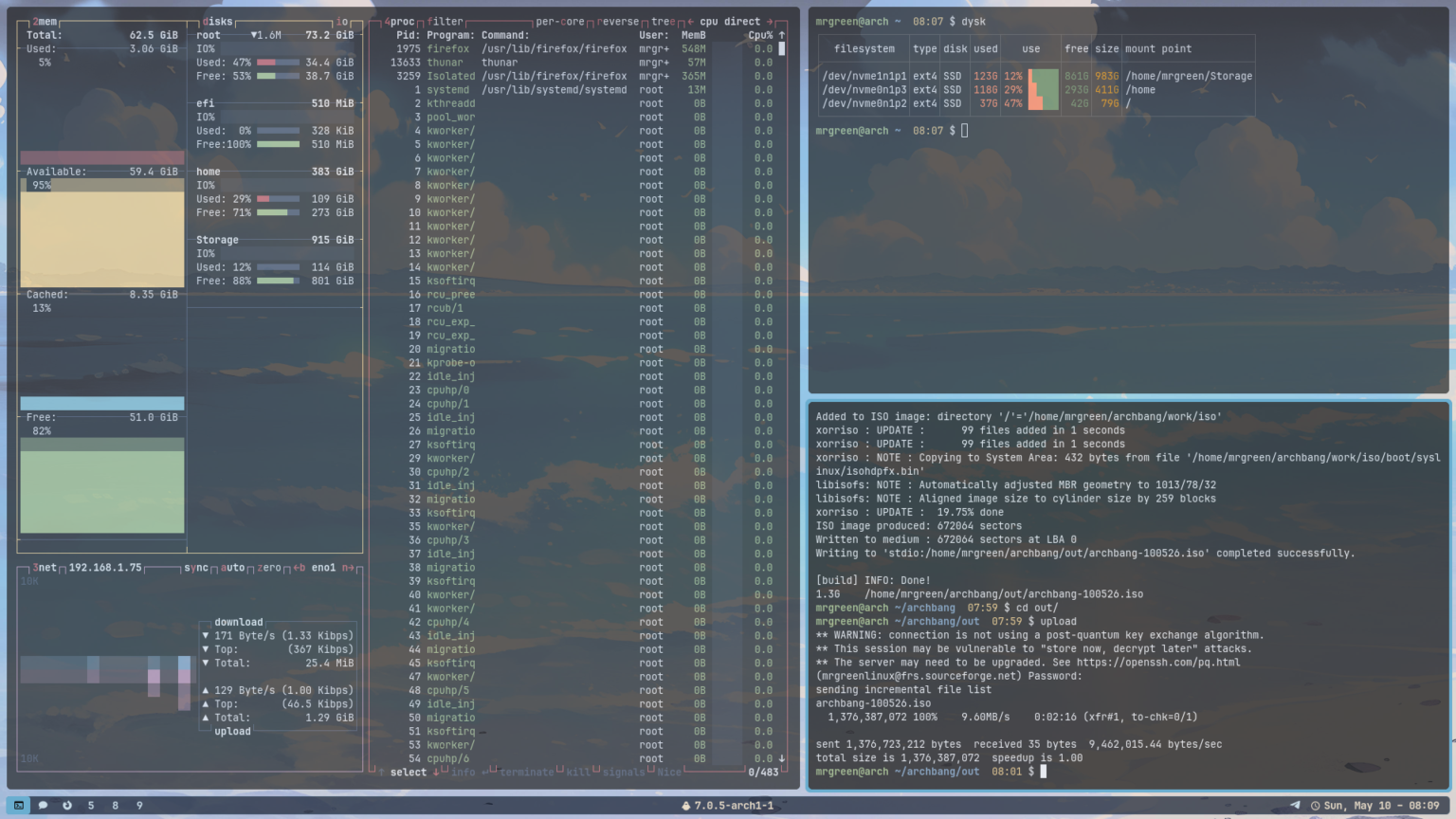Click the bell icon before the kernel version
Image resolution: width=1456 pixels, height=819 pixels.
pos(685,806)
